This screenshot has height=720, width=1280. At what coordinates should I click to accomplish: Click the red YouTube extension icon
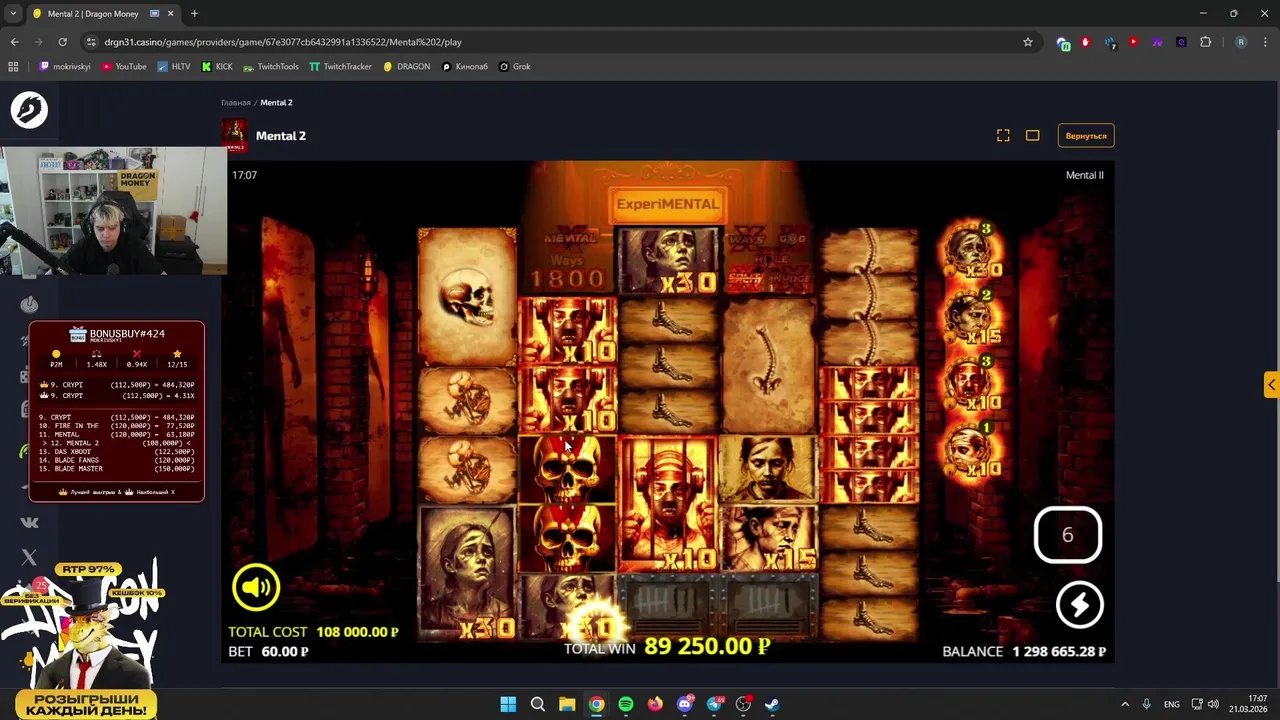click(1133, 42)
